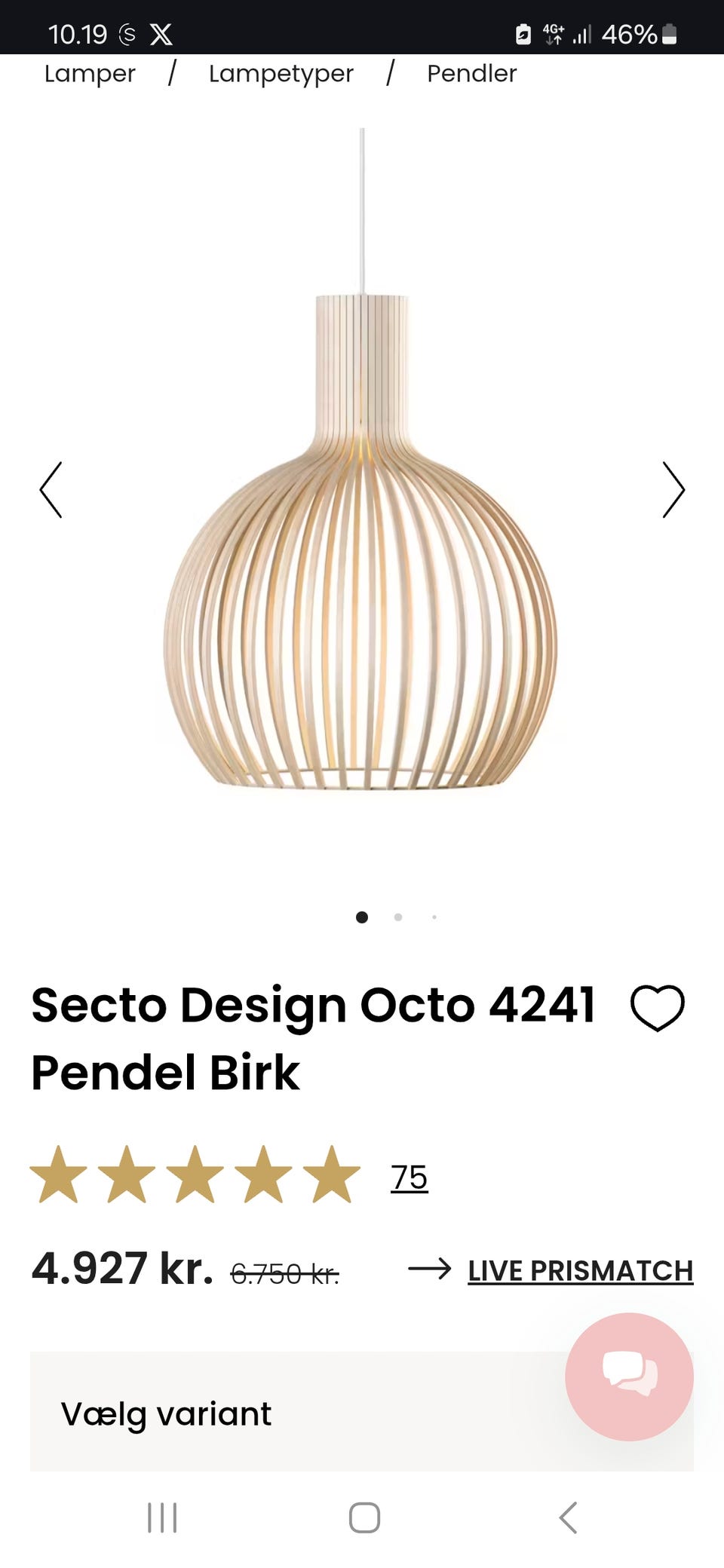Go to Lampetyper breadcrumb

(281, 74)
